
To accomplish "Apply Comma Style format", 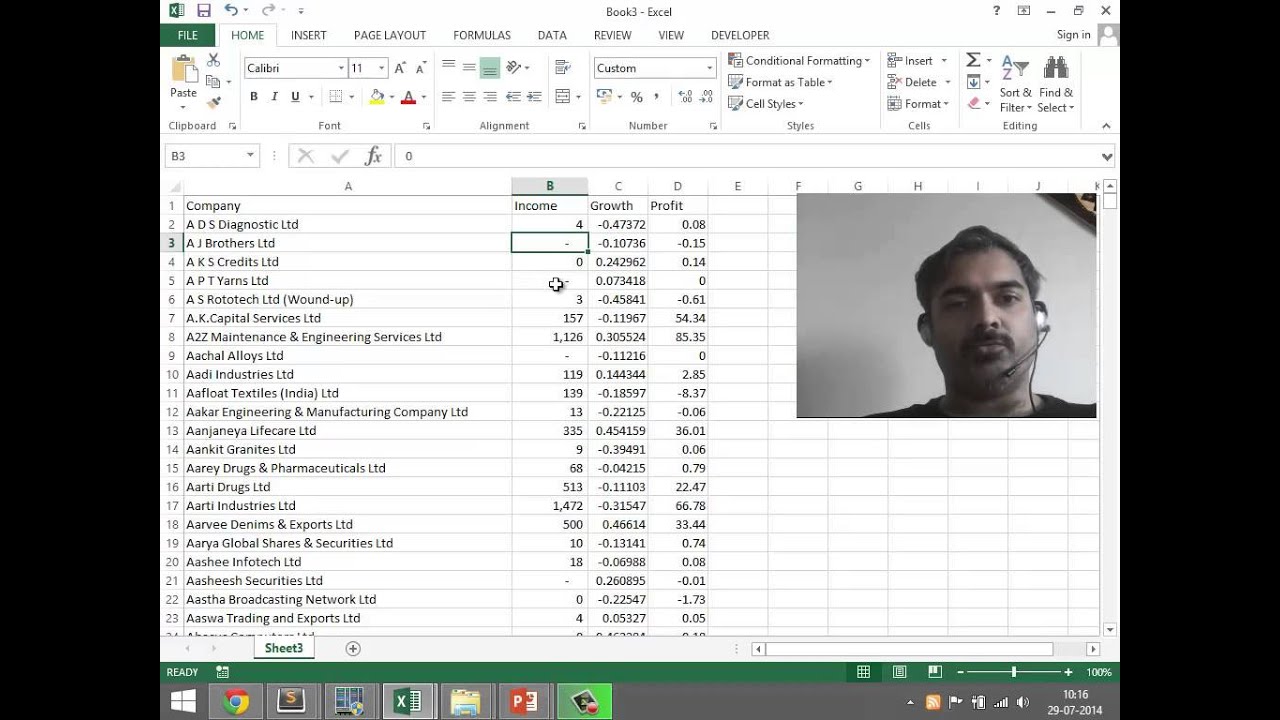I will [x=657, y=97].
